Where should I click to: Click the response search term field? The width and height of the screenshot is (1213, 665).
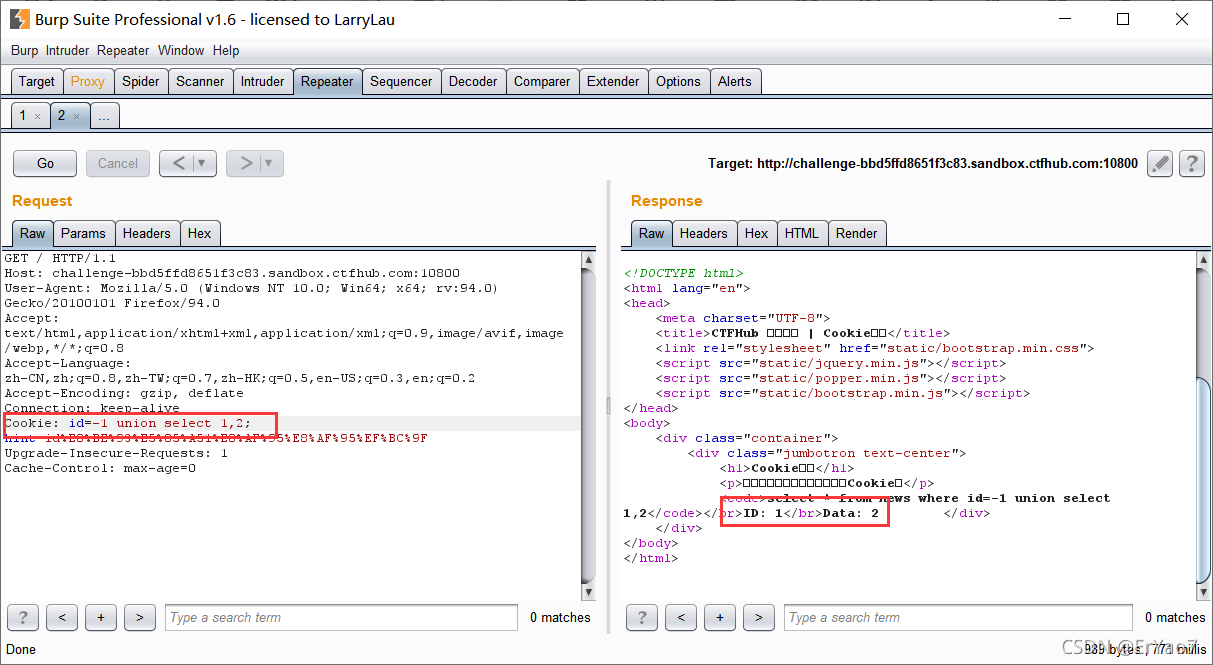[958, 617]
